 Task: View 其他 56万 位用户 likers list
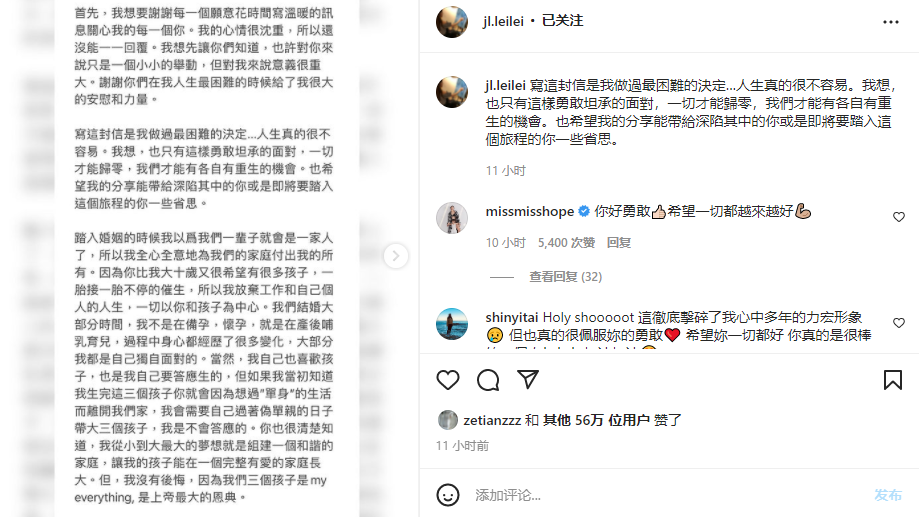(596, 420)
